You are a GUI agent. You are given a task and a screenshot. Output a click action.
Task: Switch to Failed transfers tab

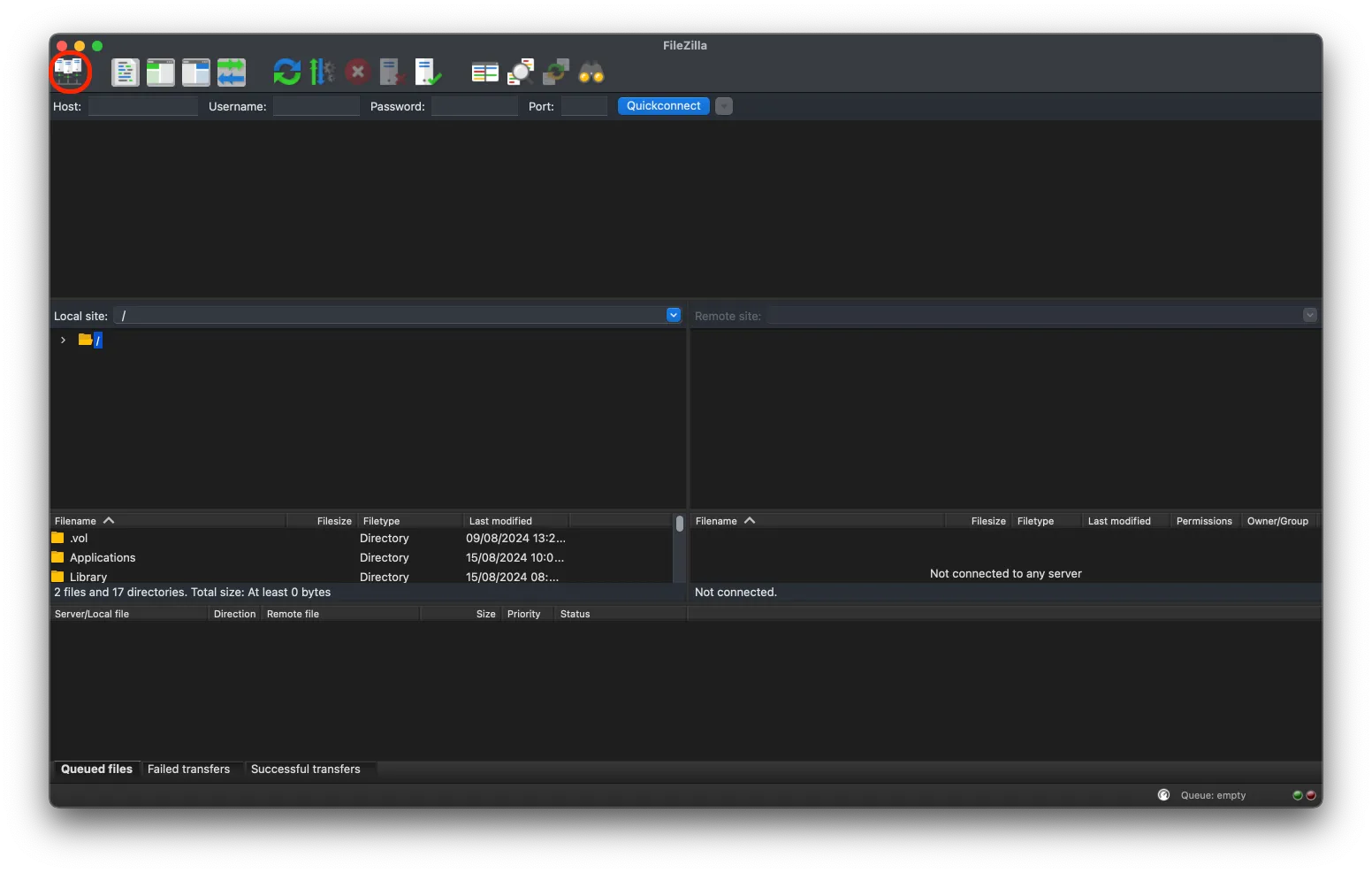coord(188,770)
